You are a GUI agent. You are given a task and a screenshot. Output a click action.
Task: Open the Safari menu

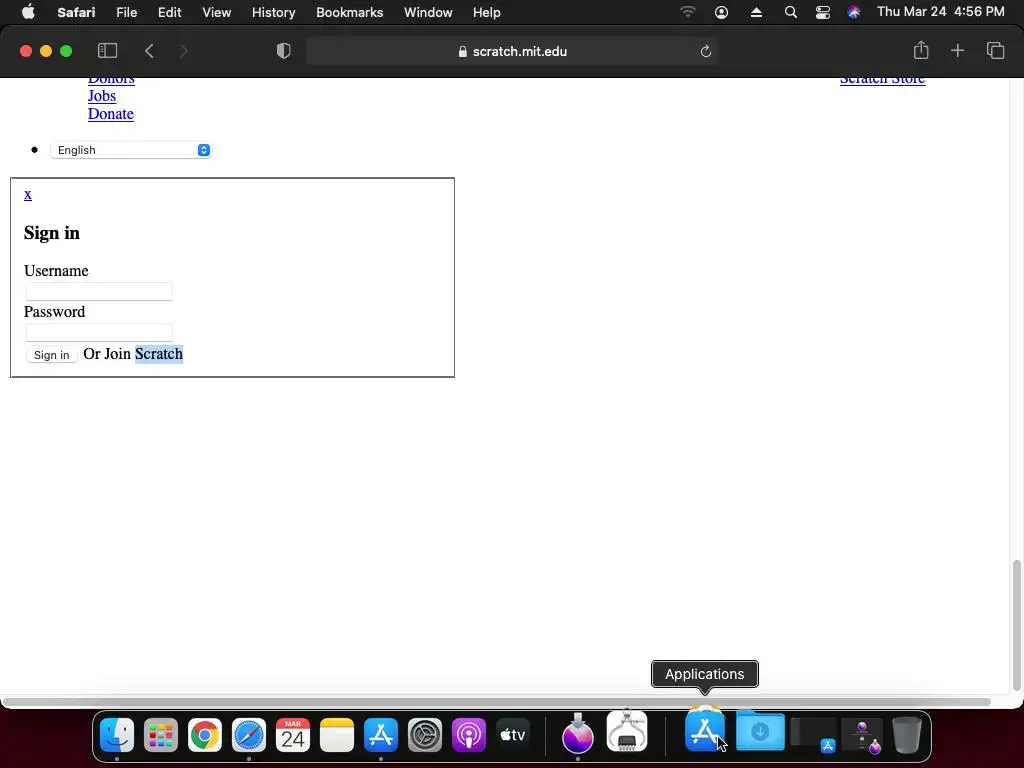(76, 12)
